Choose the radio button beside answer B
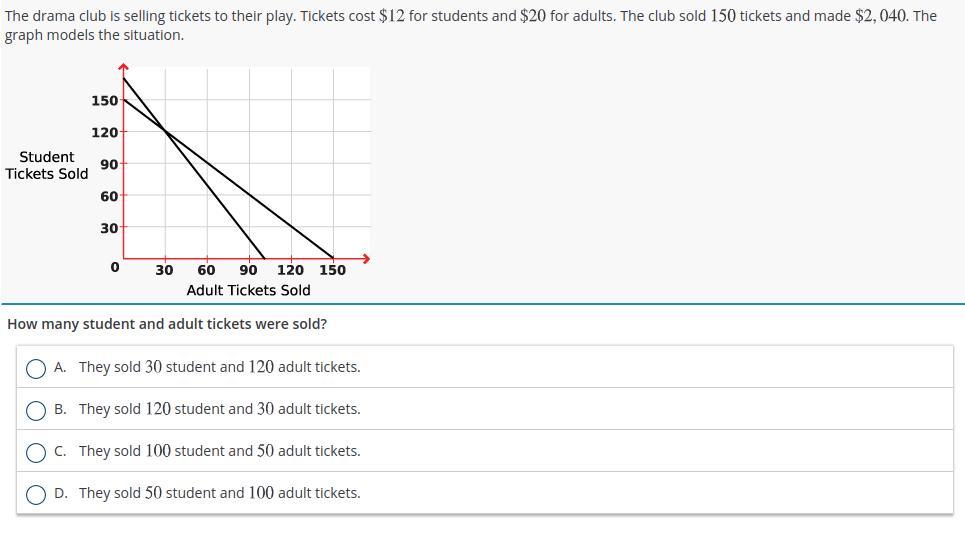965x542 pixels. tap(36, 410)
